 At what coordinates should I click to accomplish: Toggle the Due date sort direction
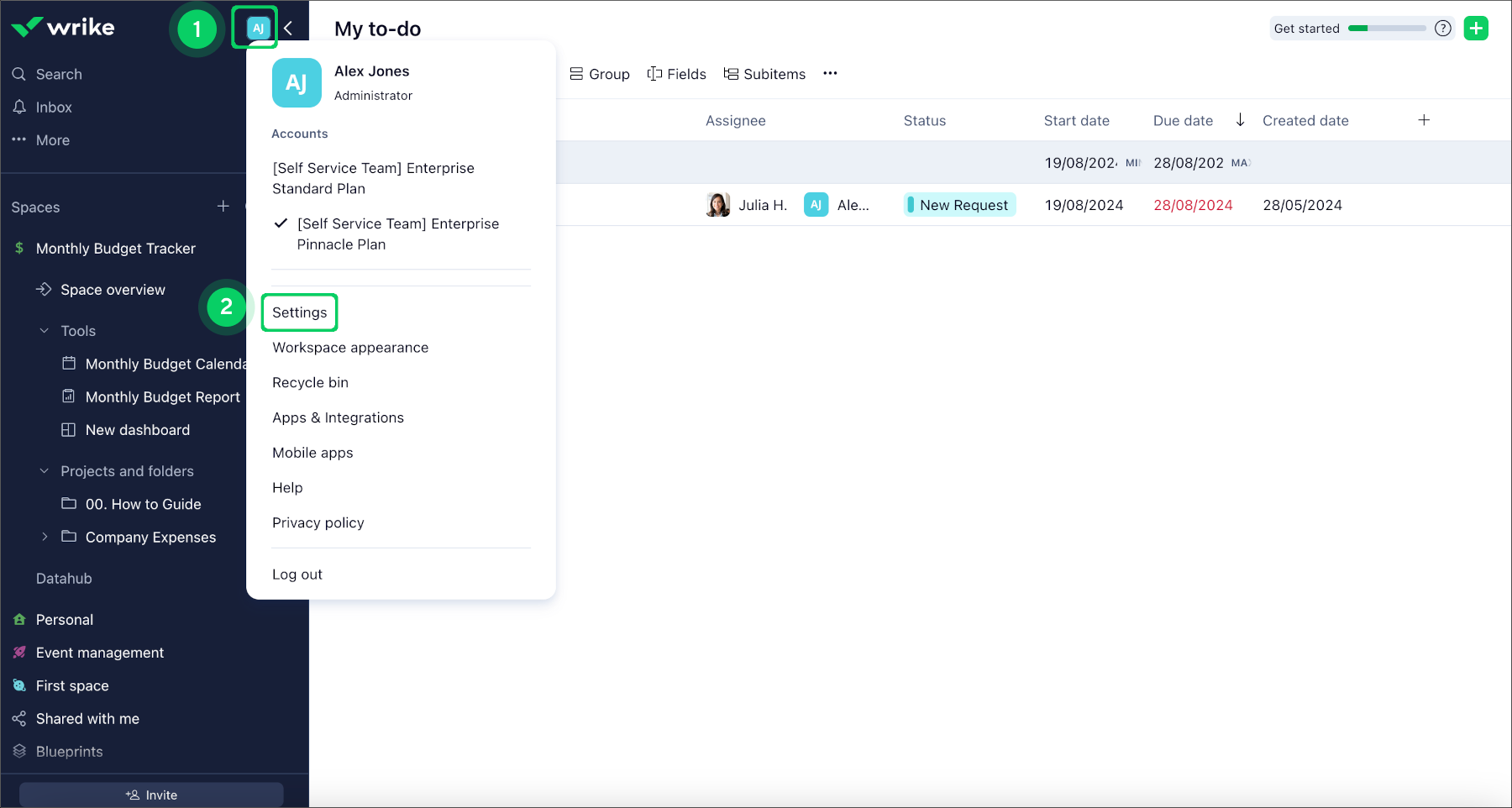click(x=1240, y=119)
